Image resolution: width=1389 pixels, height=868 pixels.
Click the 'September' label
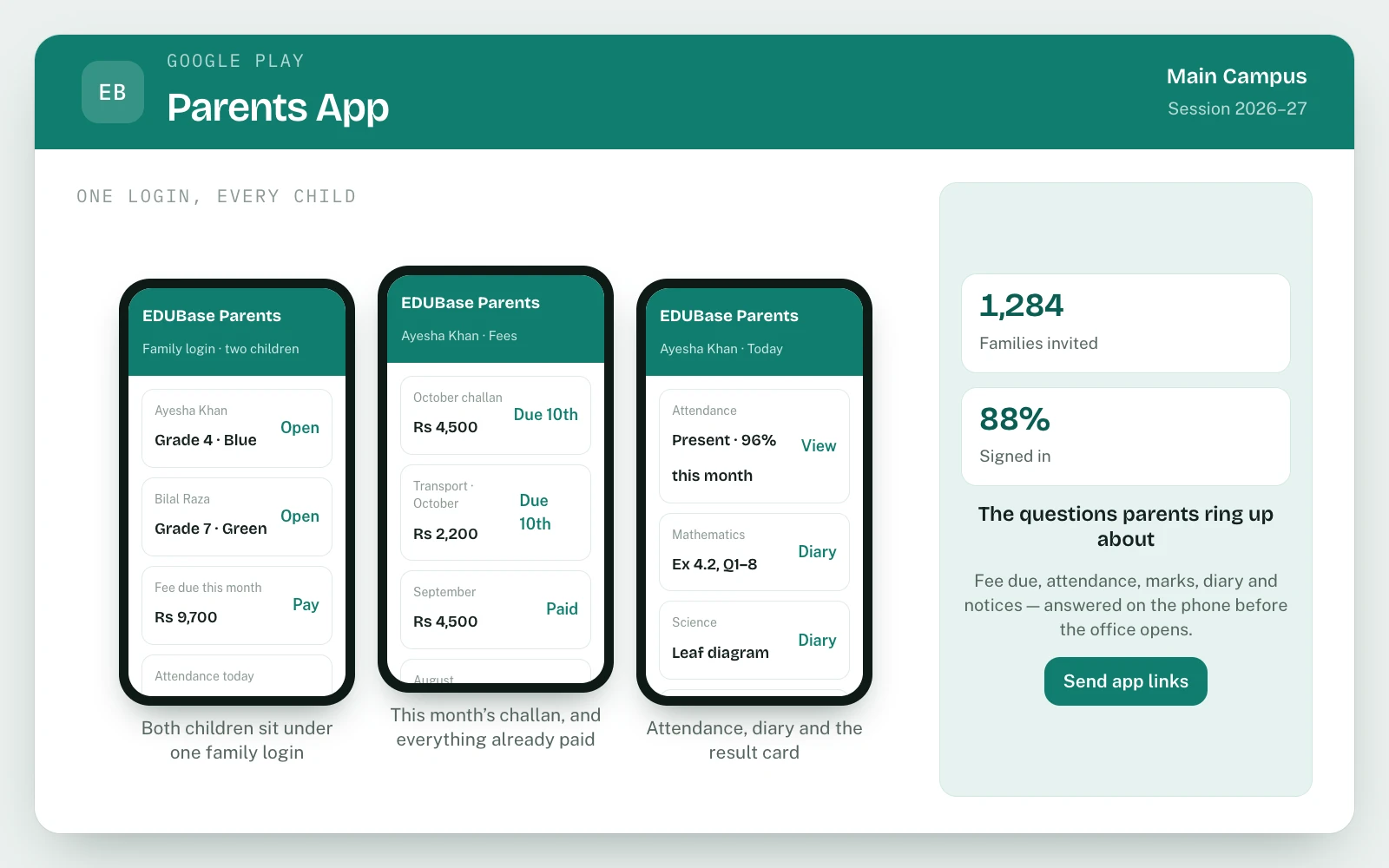(444, 592)
